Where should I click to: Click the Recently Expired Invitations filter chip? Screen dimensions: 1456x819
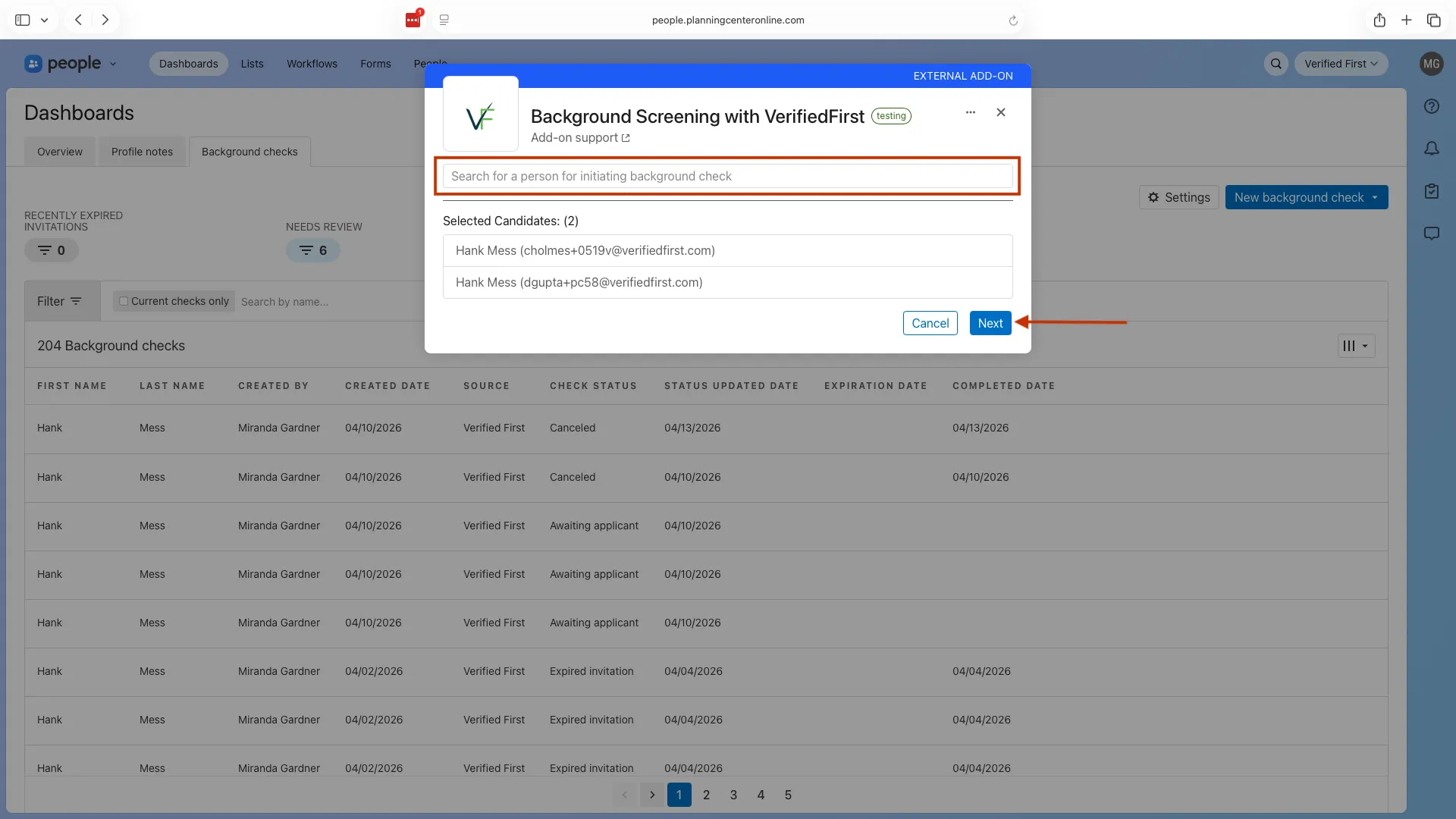[52, 250]
